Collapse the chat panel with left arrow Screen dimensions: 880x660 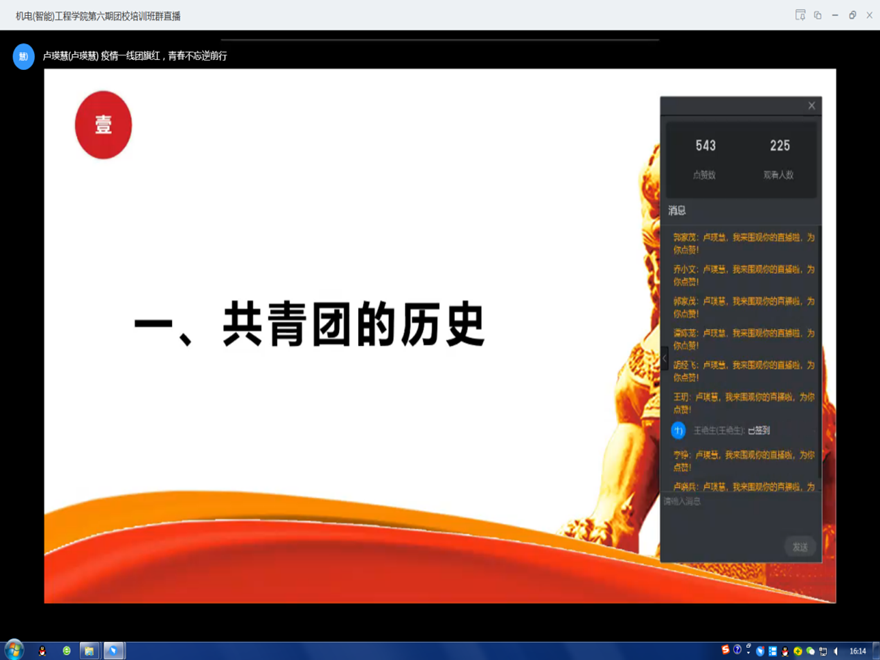[664, 359]
